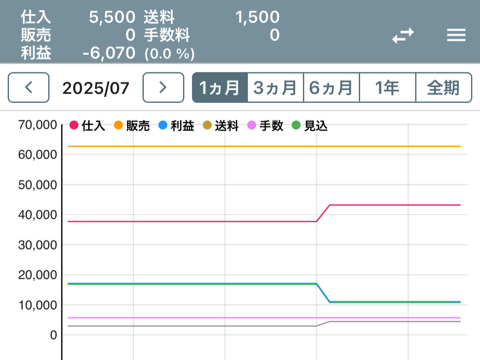Image resolution: width=480 pixels, height=360 pixels.
Task: Click the 手数料 label in header
Action: pyautogui.click(x=167, y=35)
